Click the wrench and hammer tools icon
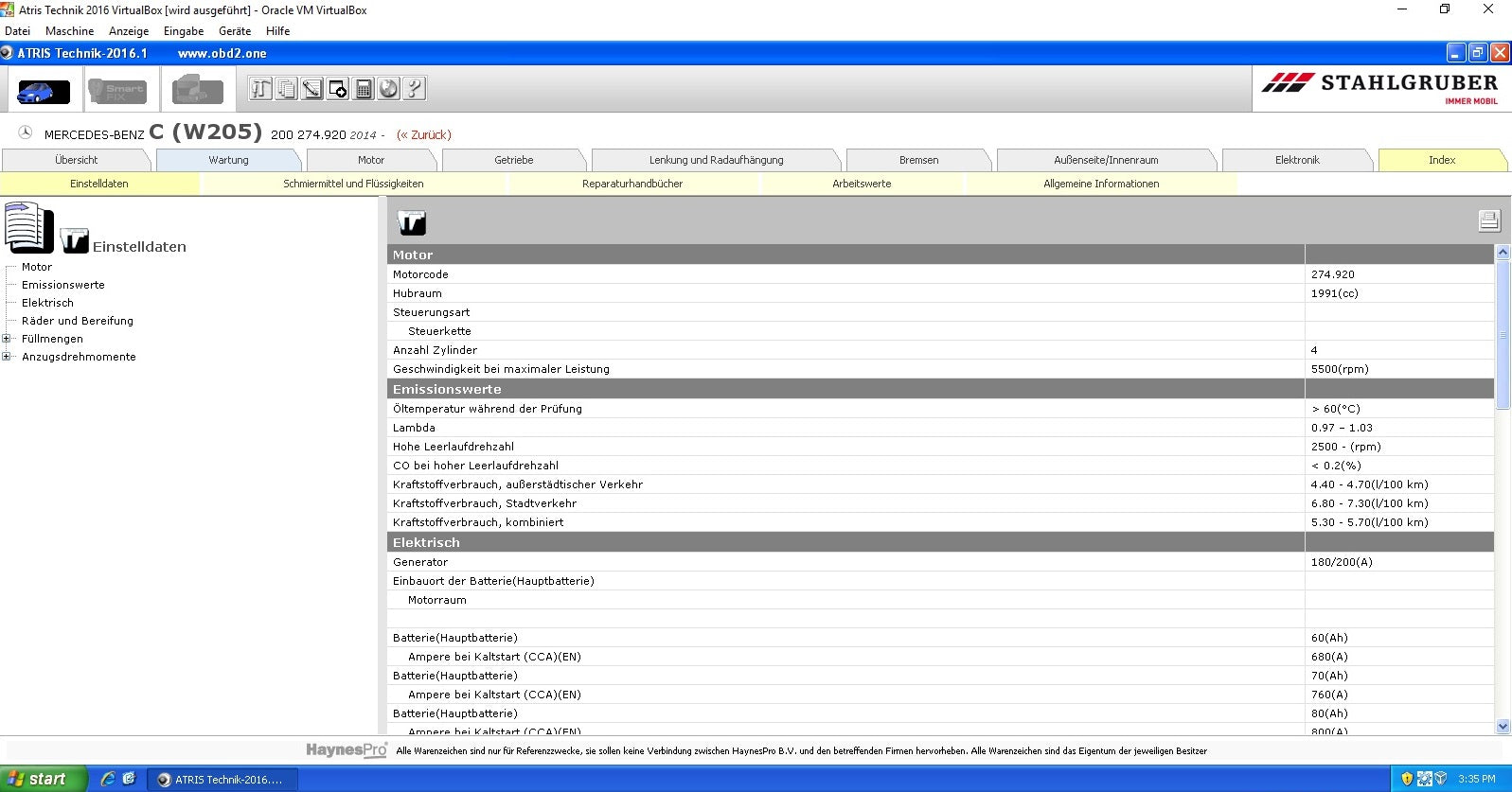 pyautogui.click(x=260, y=89)
